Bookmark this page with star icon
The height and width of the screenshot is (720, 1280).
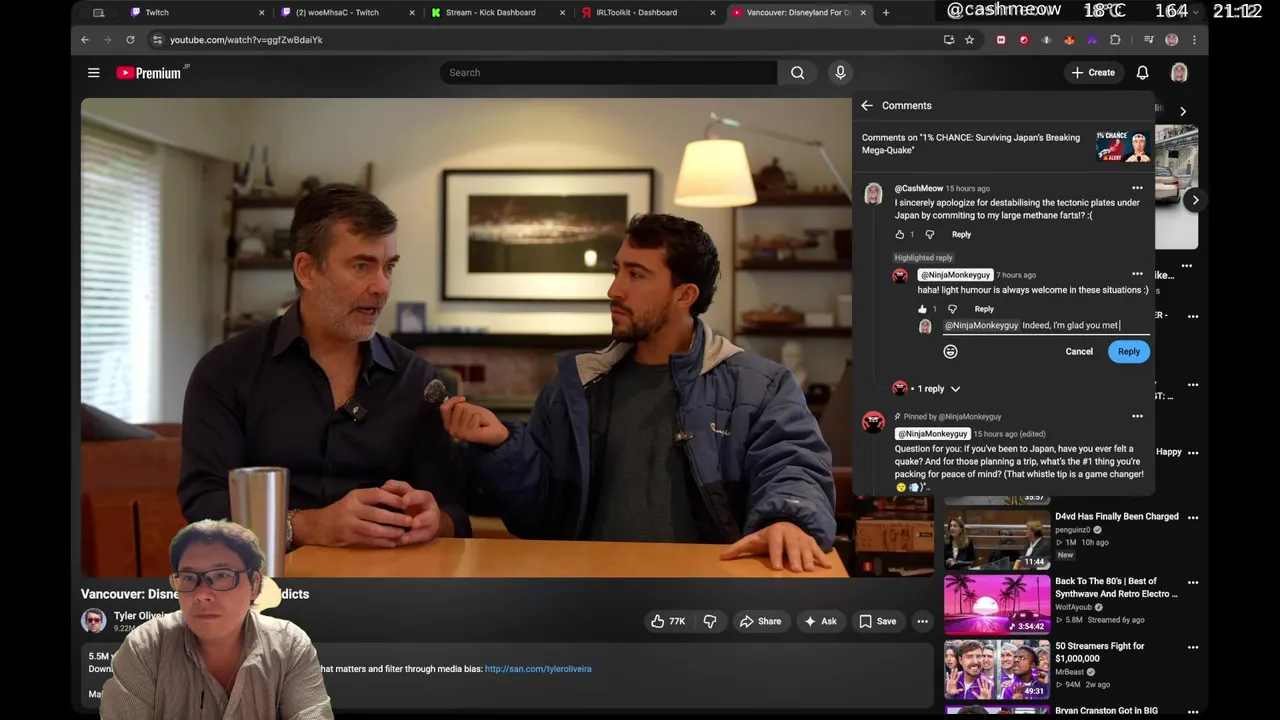[x=969, y=40]
